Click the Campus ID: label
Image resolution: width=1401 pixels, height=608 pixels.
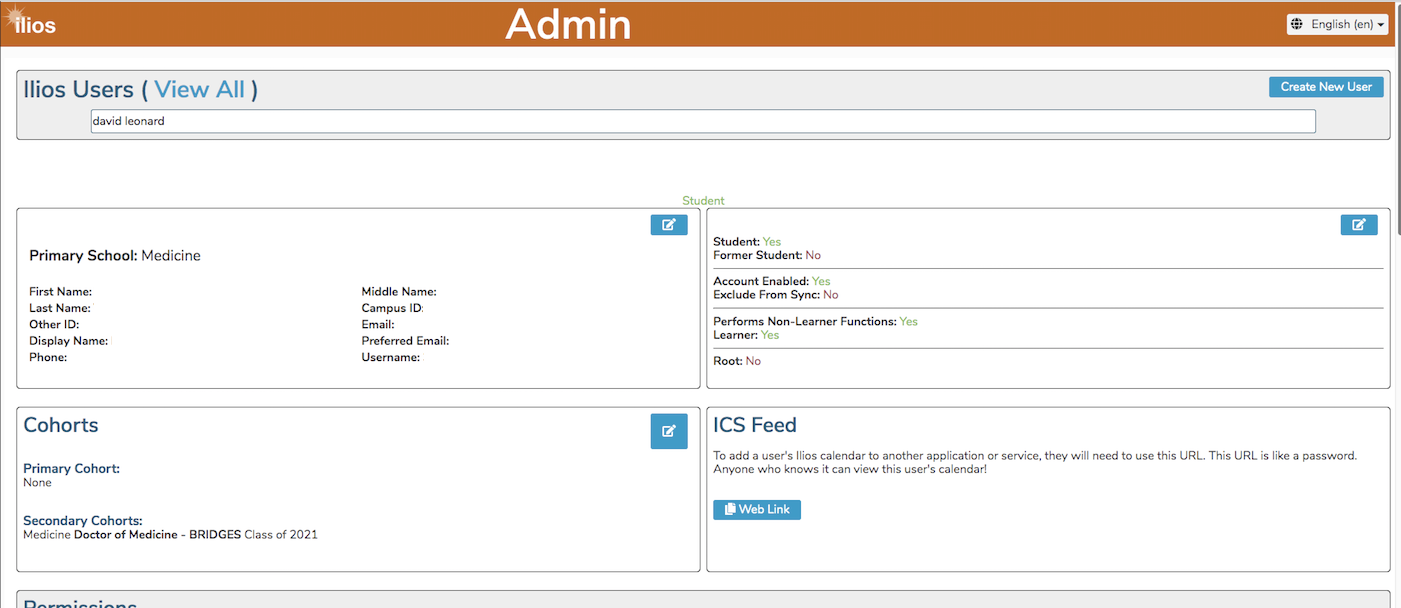tap(393, 308)
